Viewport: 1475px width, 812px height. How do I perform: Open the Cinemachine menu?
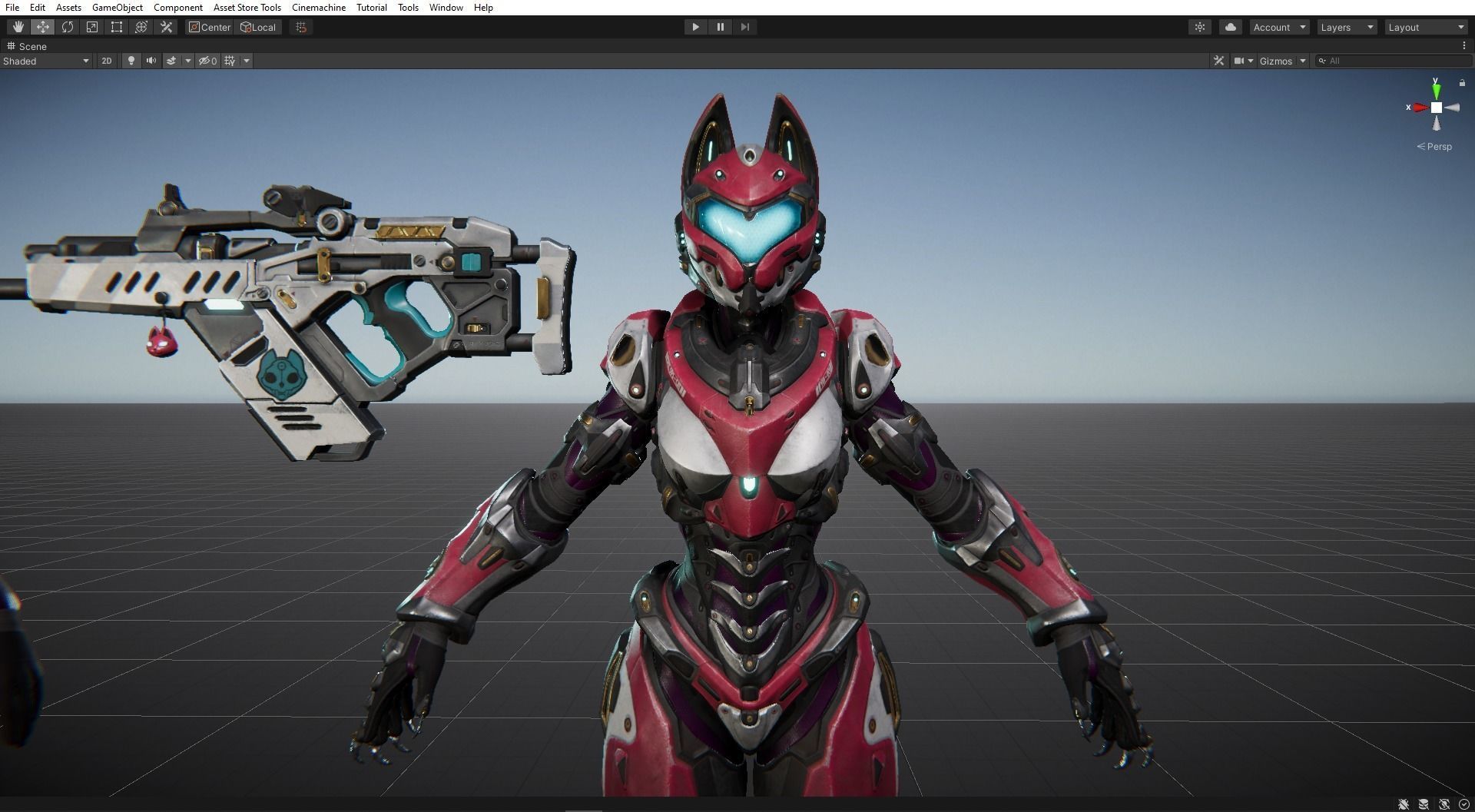coord(319,7)
